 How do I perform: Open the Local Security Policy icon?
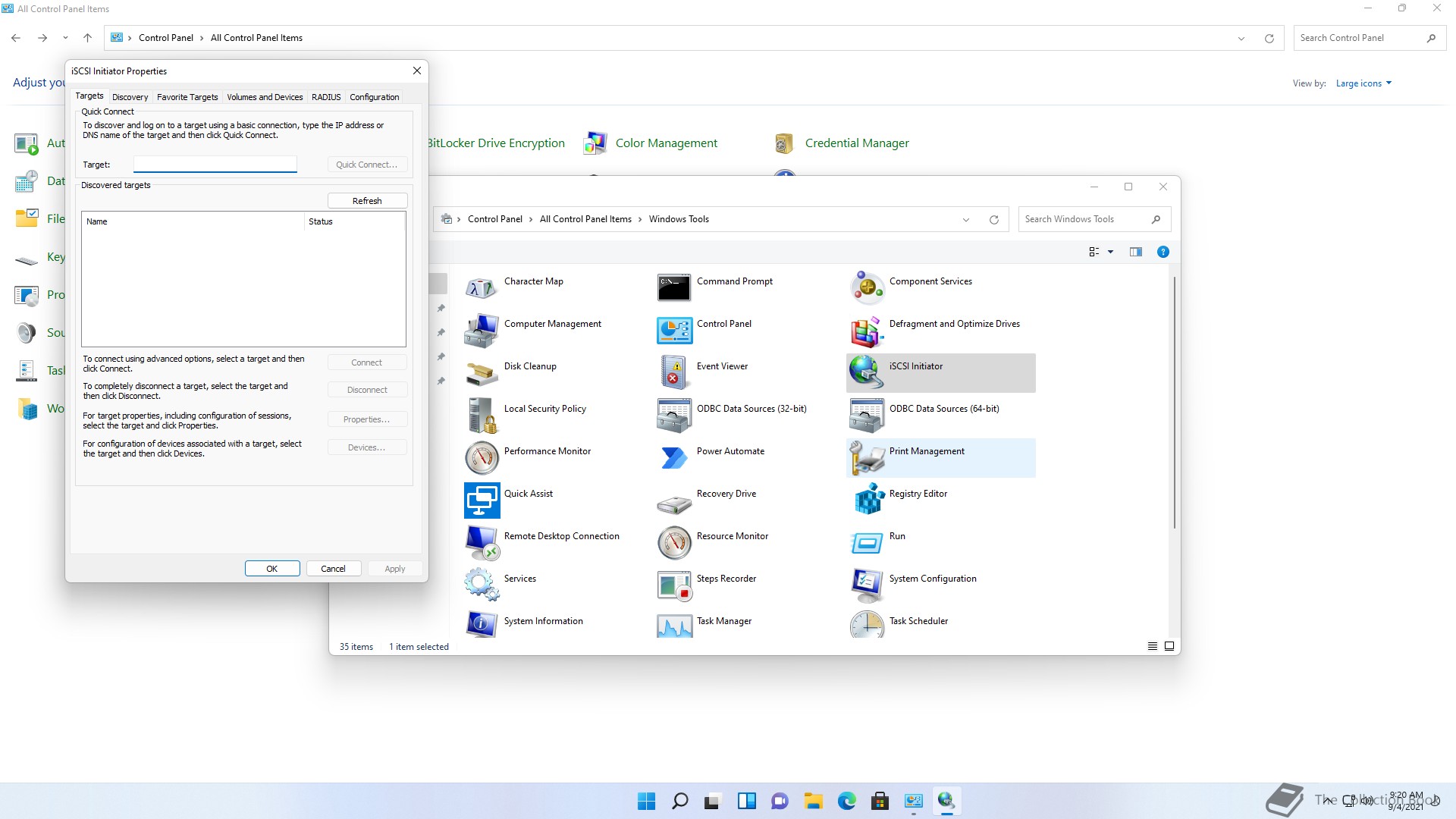482,416
